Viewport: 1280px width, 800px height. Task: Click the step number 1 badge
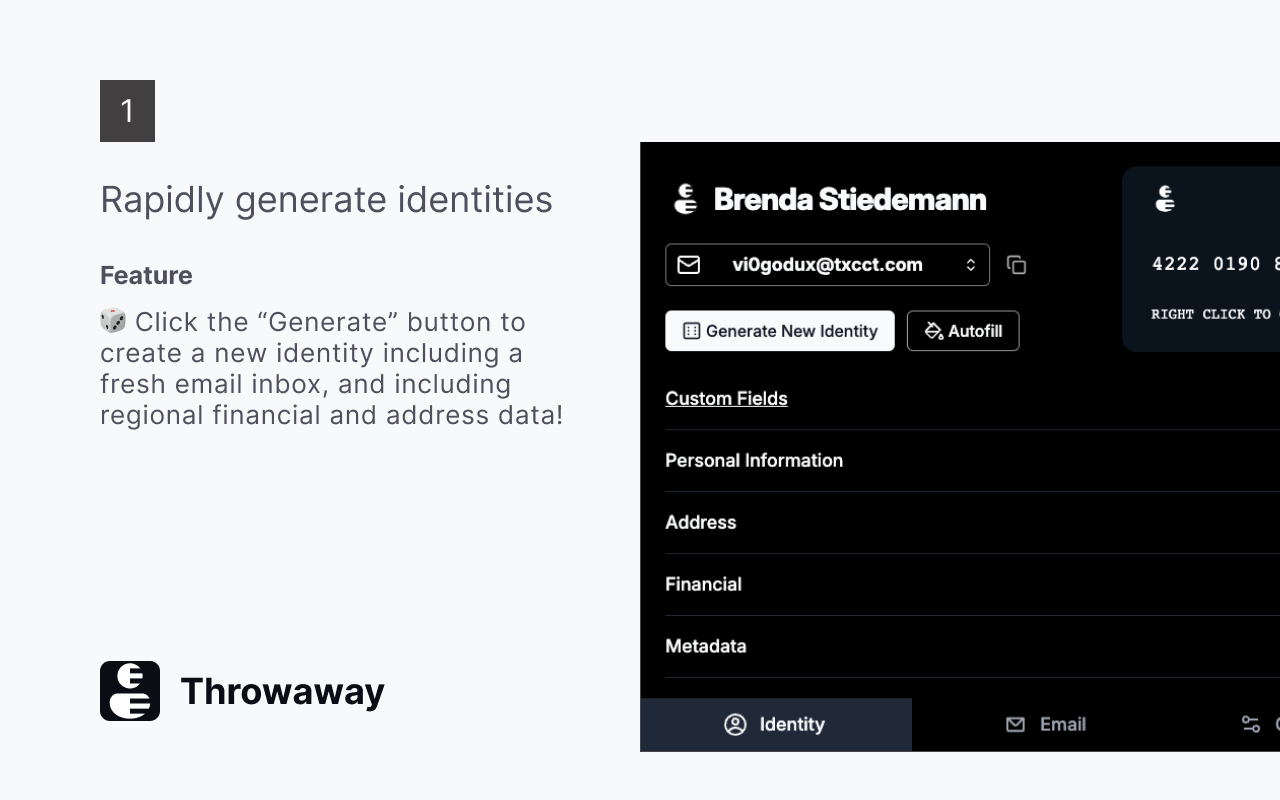tap(127, 111)
